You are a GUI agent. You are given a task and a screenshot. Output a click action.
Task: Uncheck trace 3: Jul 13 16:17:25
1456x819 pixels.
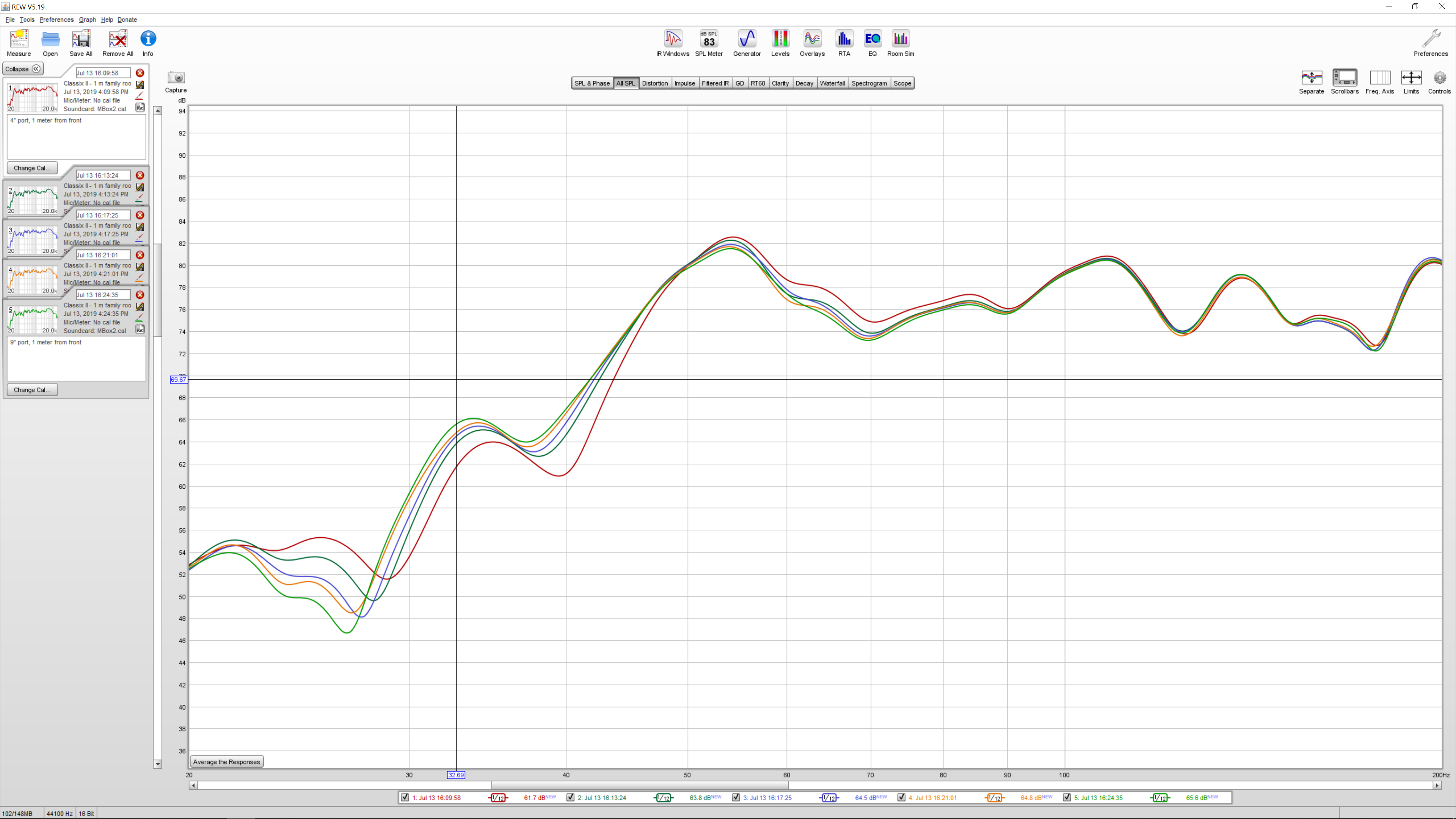(x=736, y=797)
